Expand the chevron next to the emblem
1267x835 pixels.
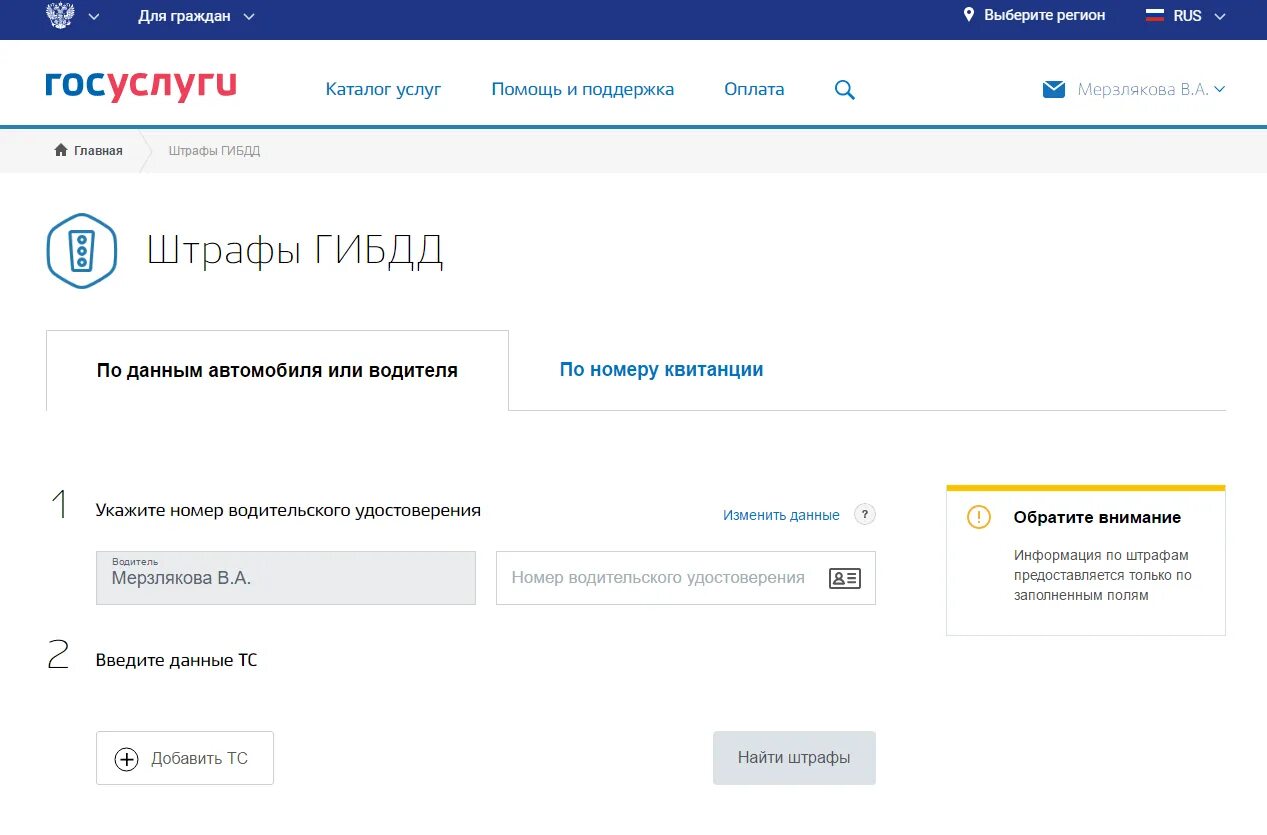[94, 16]
